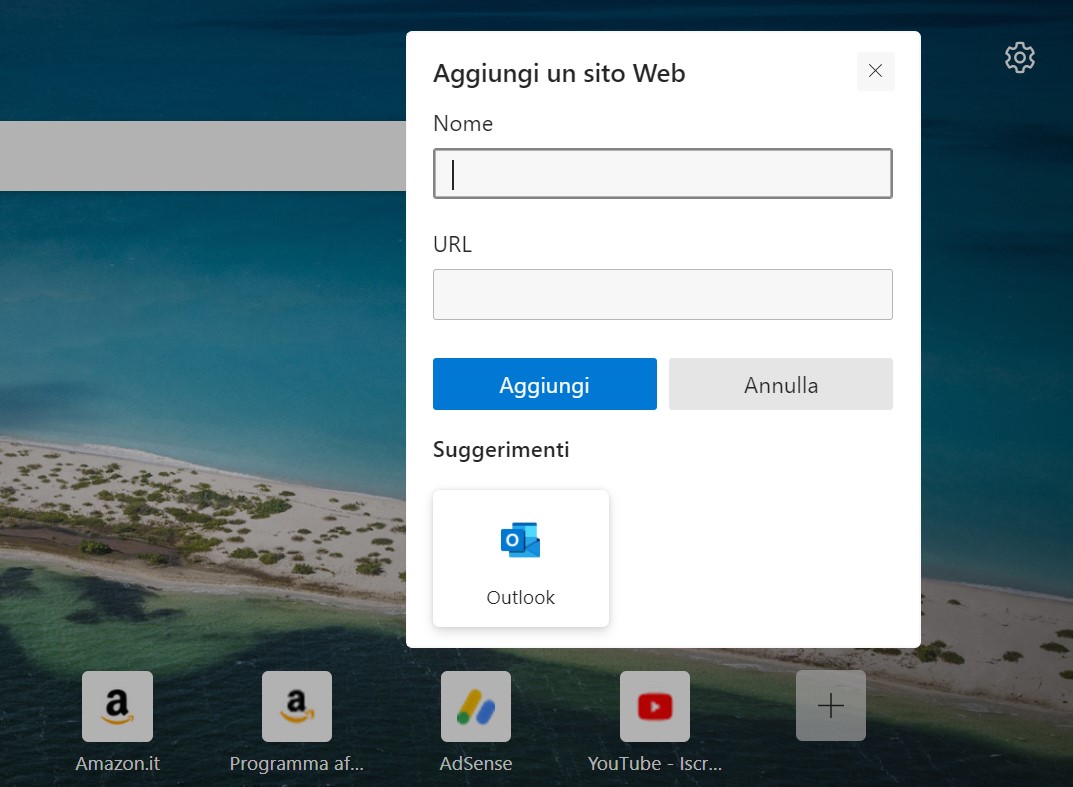Click the plus add-site tile
This screenshot has width=1073, height=787.
click(831, 706)
